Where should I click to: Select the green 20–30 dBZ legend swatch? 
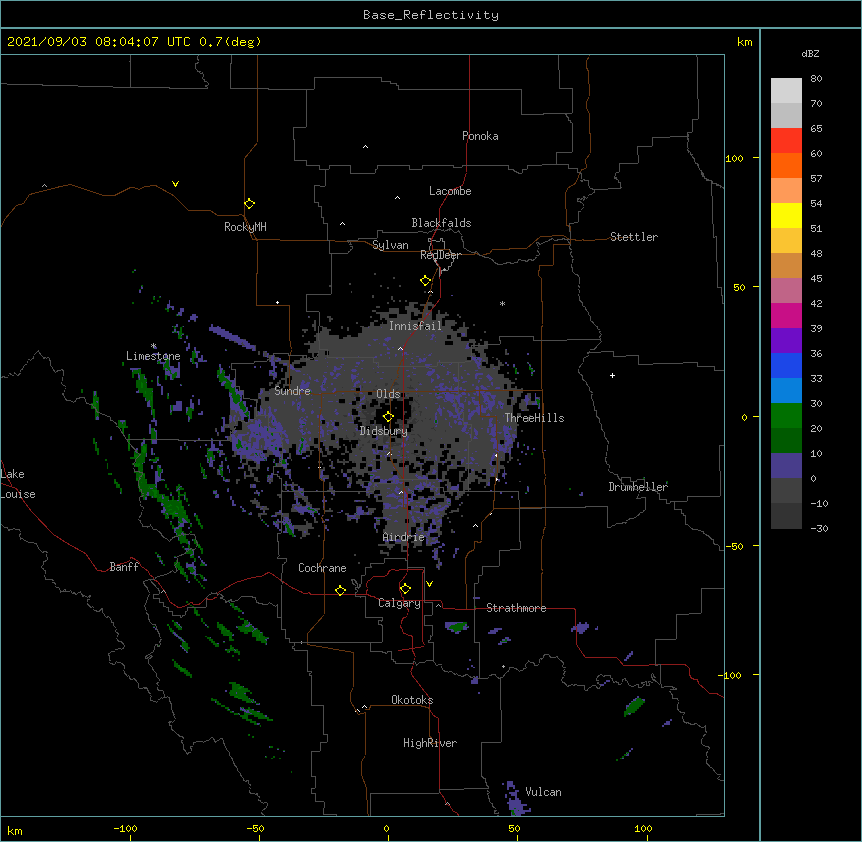coord(786,416)
